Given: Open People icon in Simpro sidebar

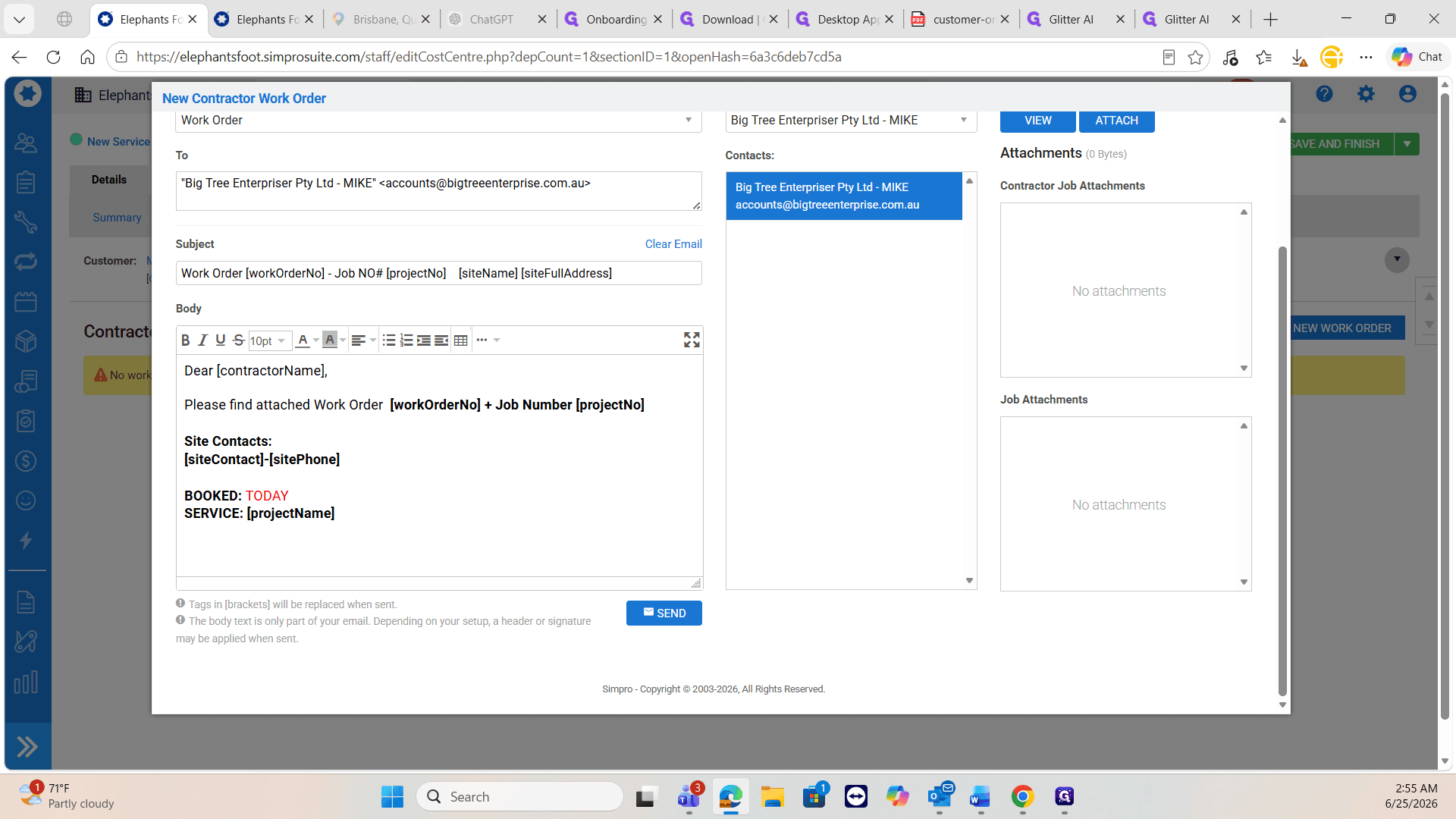Looking at the screenshot, I should pyautogui.click(x=26, y=143).
